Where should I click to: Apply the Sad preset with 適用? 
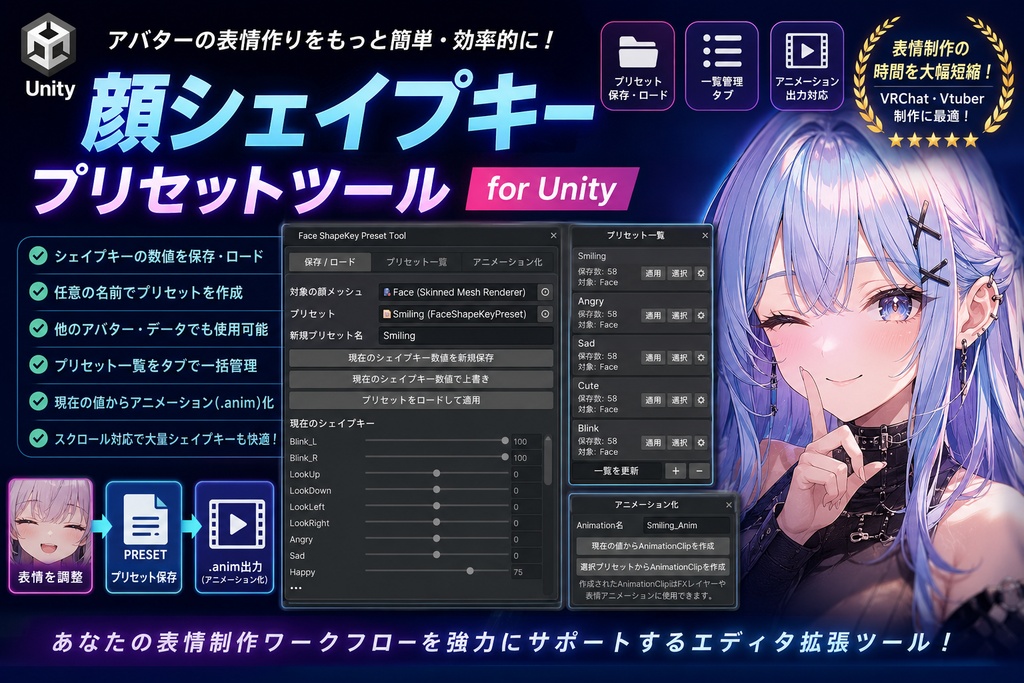pos(653,358)
